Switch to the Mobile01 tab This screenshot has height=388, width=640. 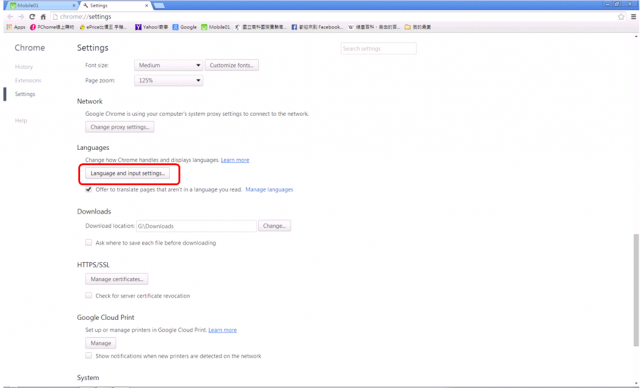click(41, 6)
